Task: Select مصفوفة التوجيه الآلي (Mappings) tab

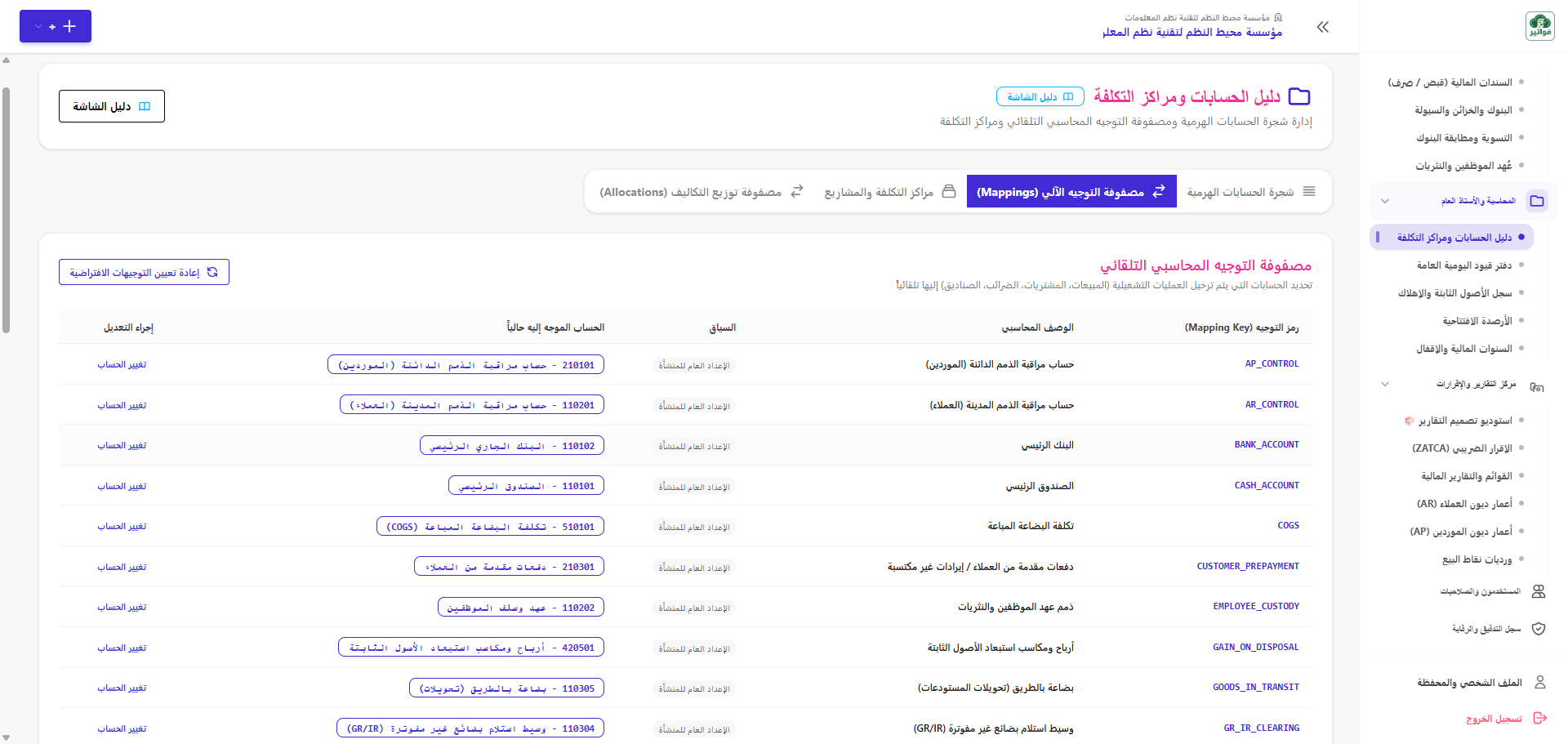Action: point(1071,191)
